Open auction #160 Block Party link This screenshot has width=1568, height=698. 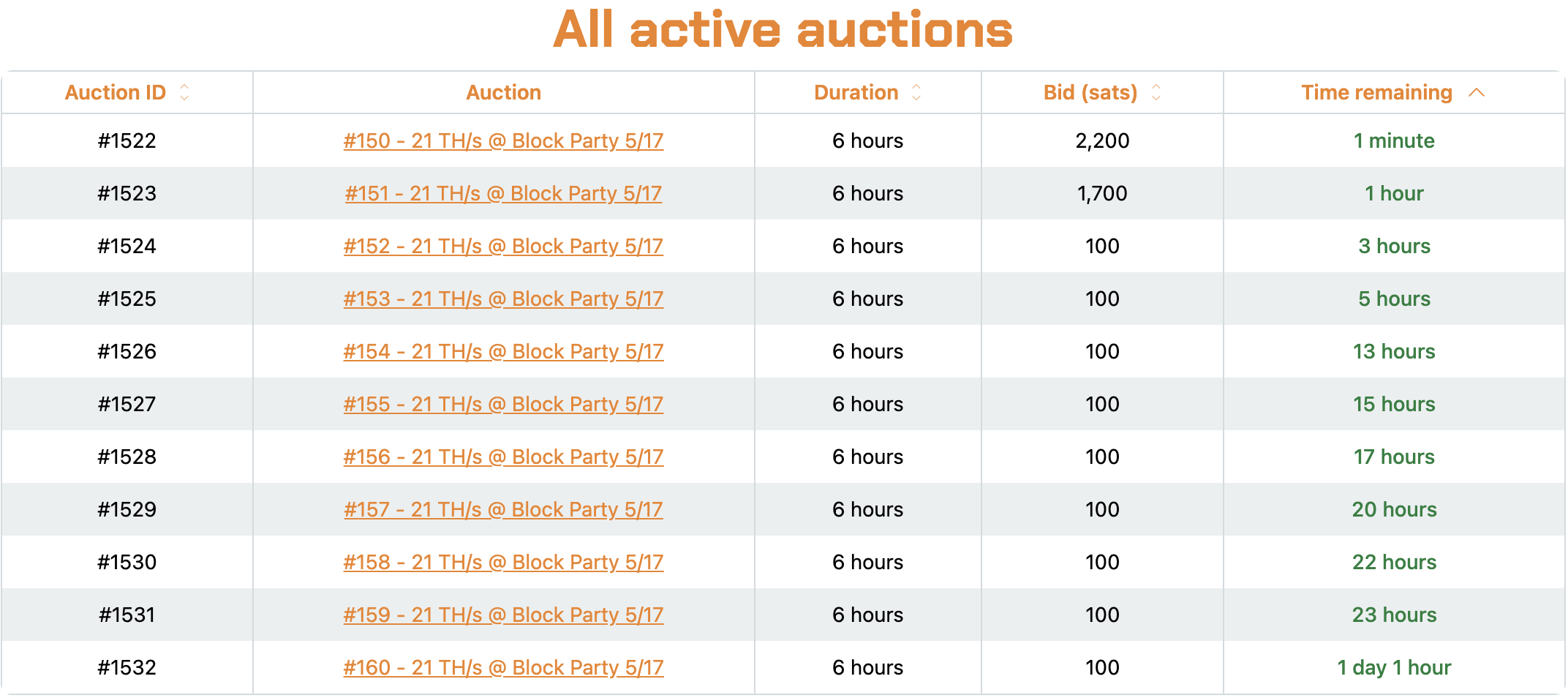[504, 667]
